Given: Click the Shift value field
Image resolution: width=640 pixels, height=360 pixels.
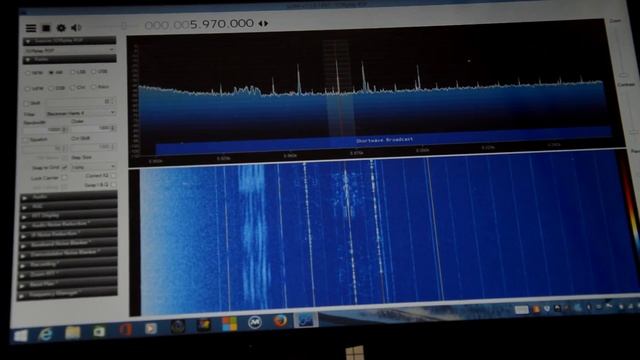Looking at the screenshot, I should coord(81,101).
